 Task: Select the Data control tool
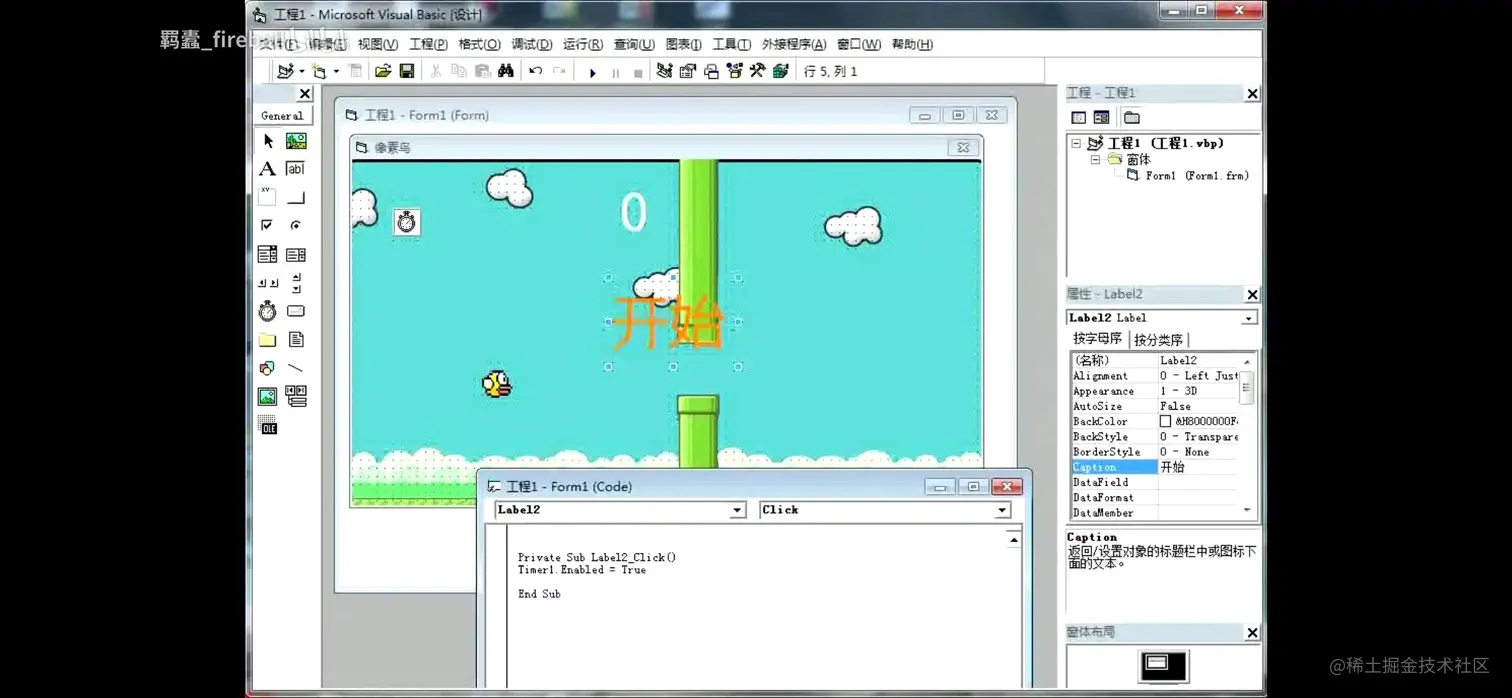point(296,397)
